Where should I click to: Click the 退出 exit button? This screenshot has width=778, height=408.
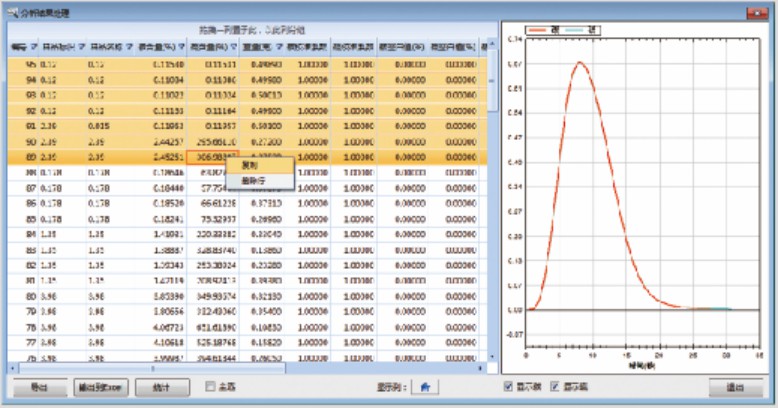coord(733,388)
